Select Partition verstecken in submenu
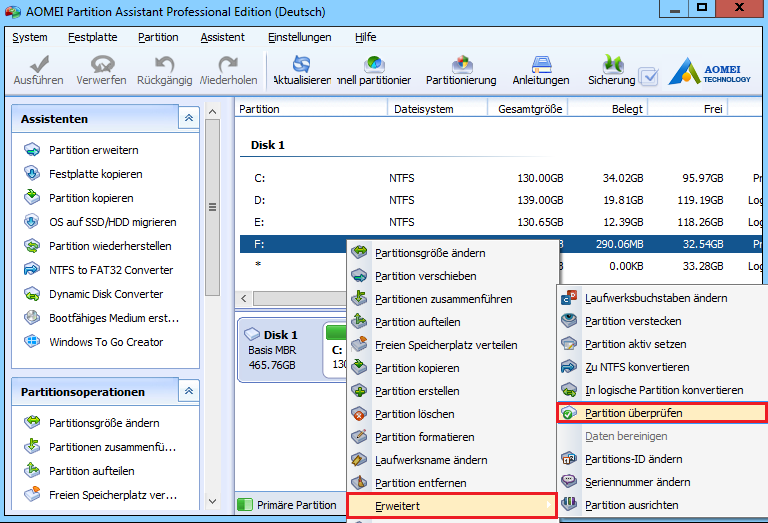The width and height of the screenshot is (768, 523). 663,321
